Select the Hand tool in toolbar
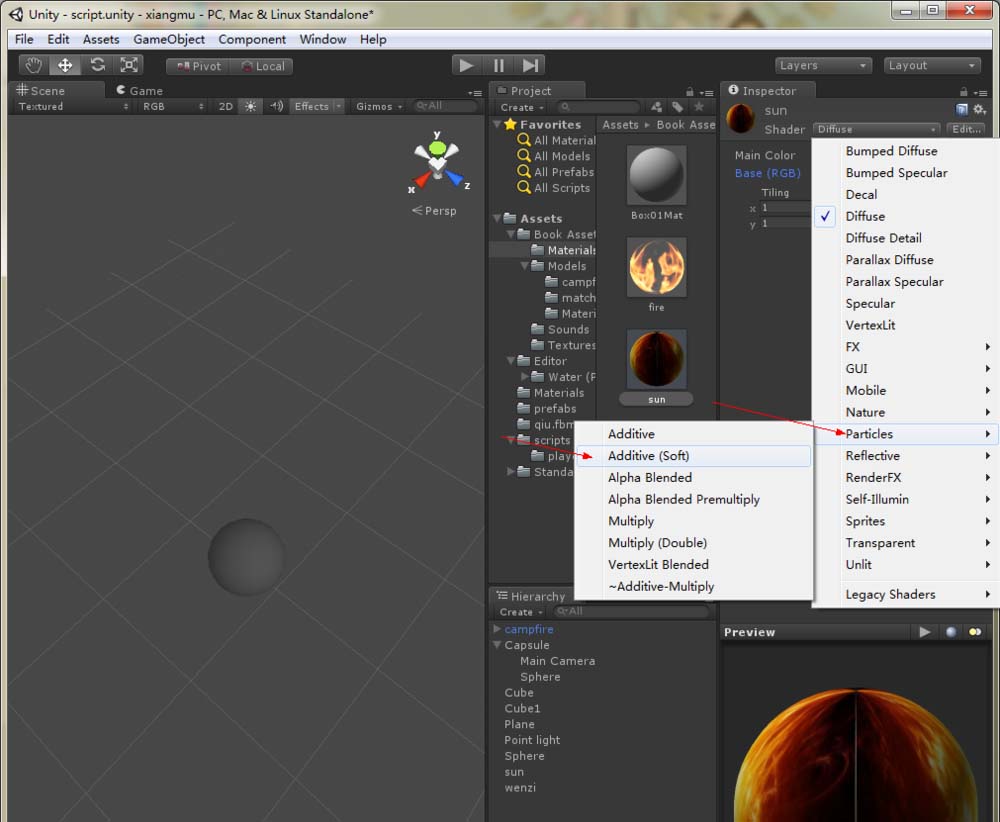This screenshot has height=822, width=1000. point(33,65)
